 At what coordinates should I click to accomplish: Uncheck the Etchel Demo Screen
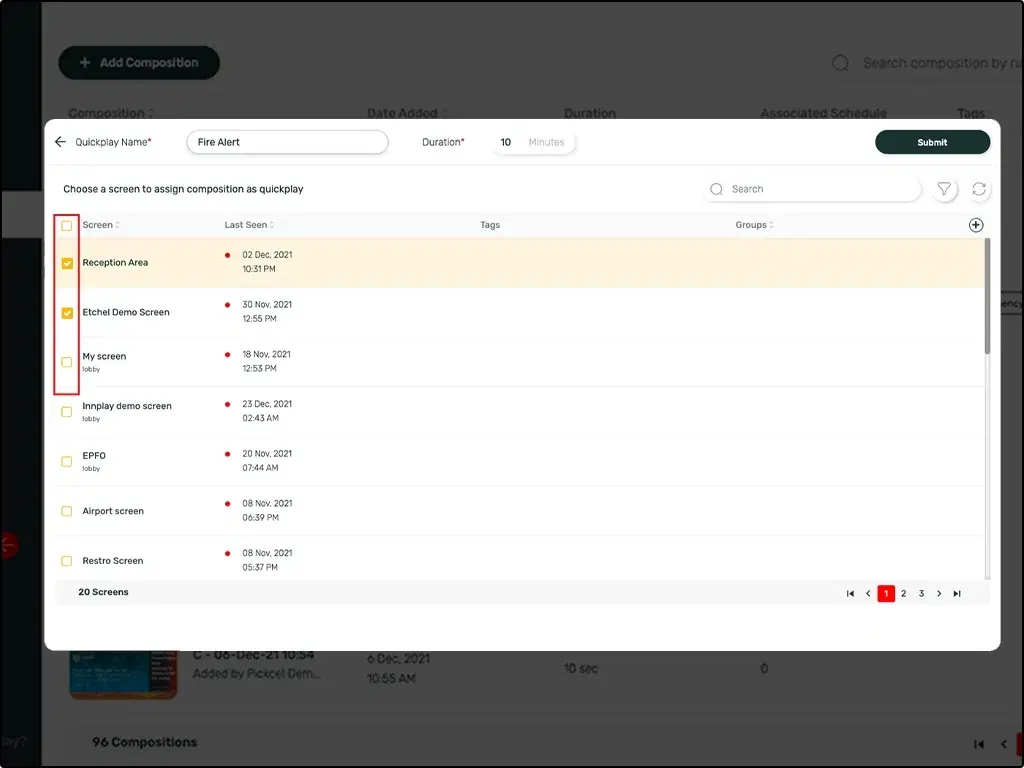[x=66, y=312]
